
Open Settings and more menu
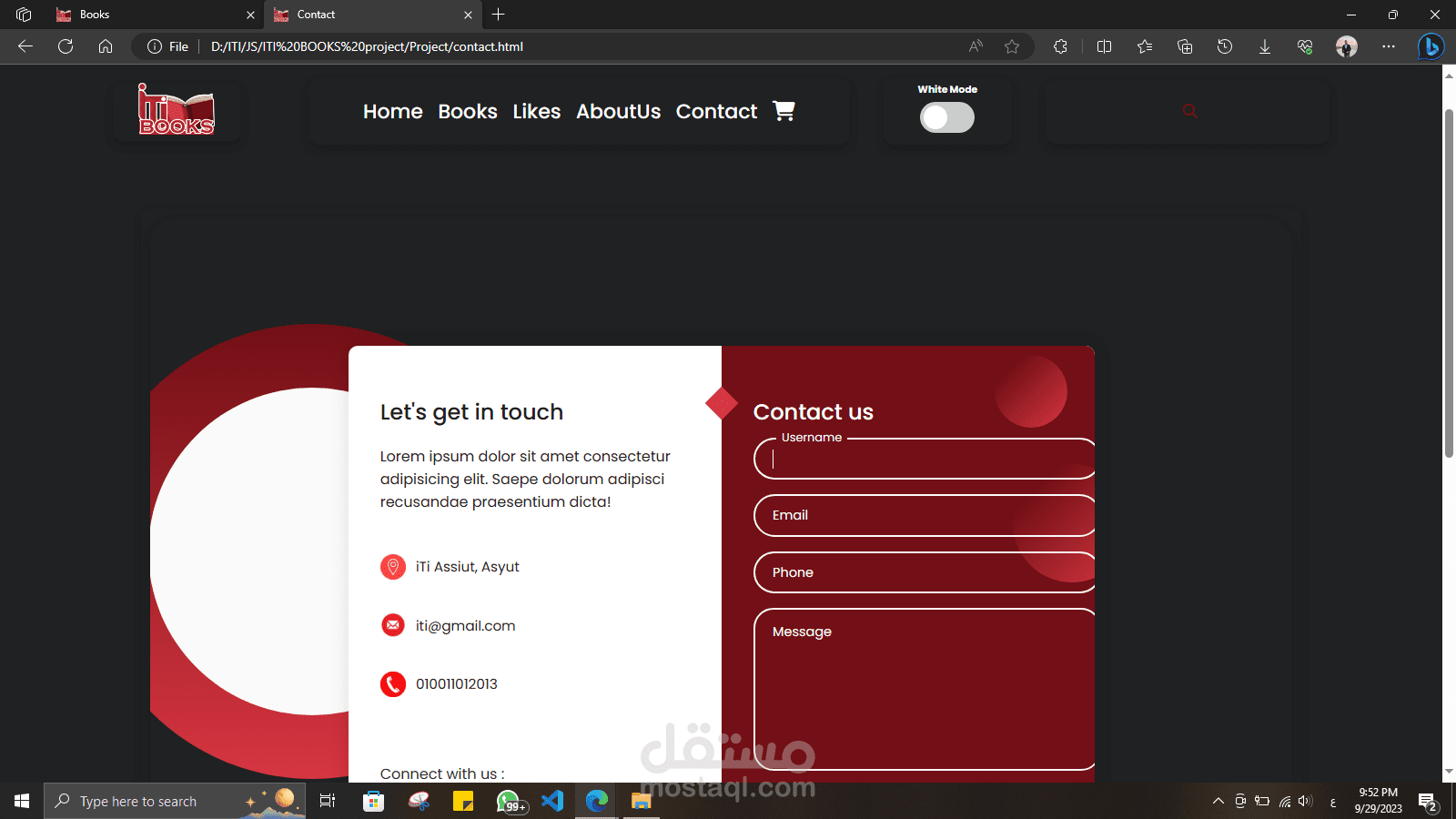(x=1389, y=46)
